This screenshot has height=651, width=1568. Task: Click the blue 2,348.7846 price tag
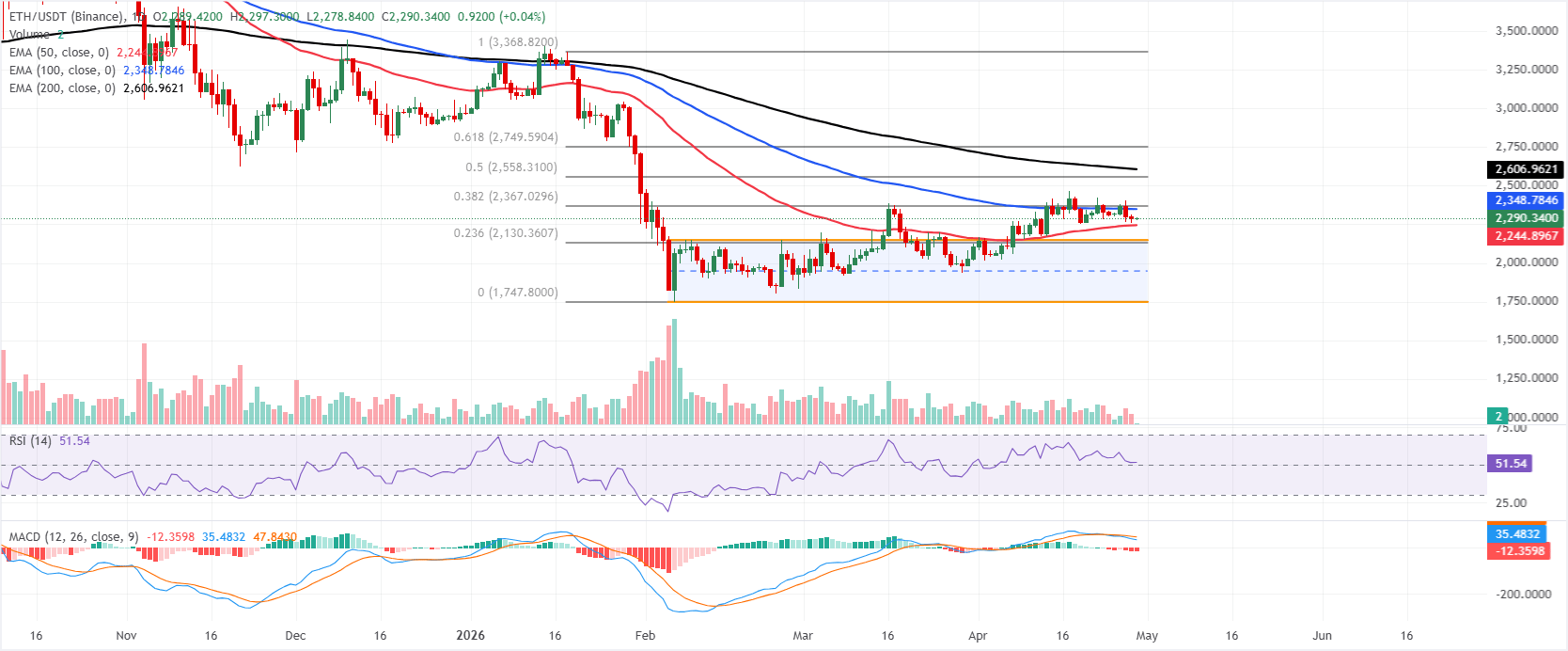click(1527, 200)
